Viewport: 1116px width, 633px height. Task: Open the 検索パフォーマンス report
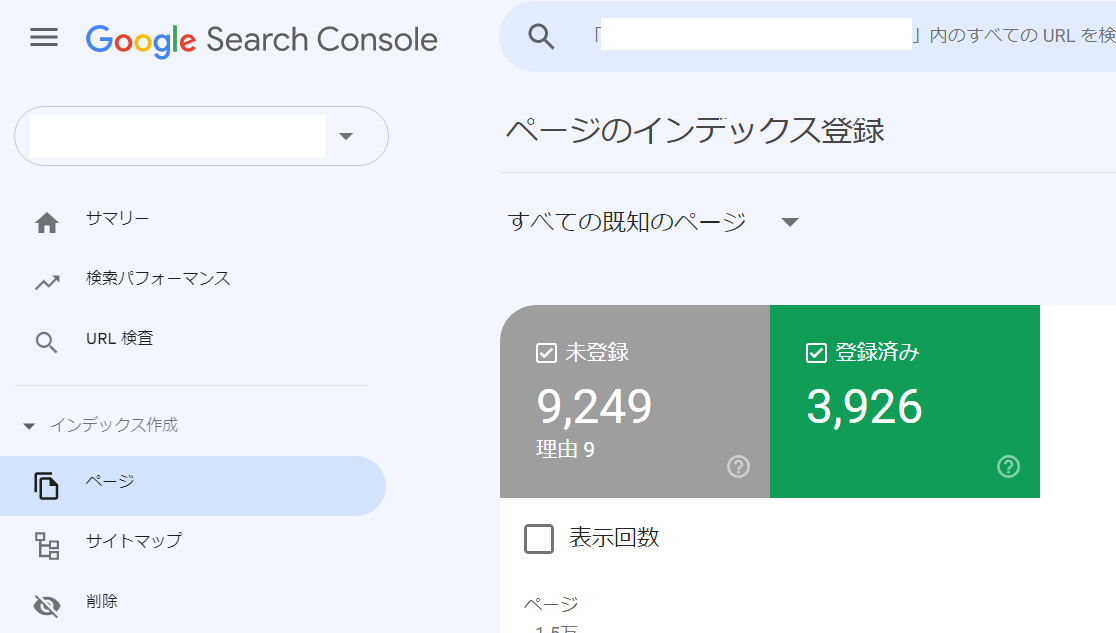(158, 279)
